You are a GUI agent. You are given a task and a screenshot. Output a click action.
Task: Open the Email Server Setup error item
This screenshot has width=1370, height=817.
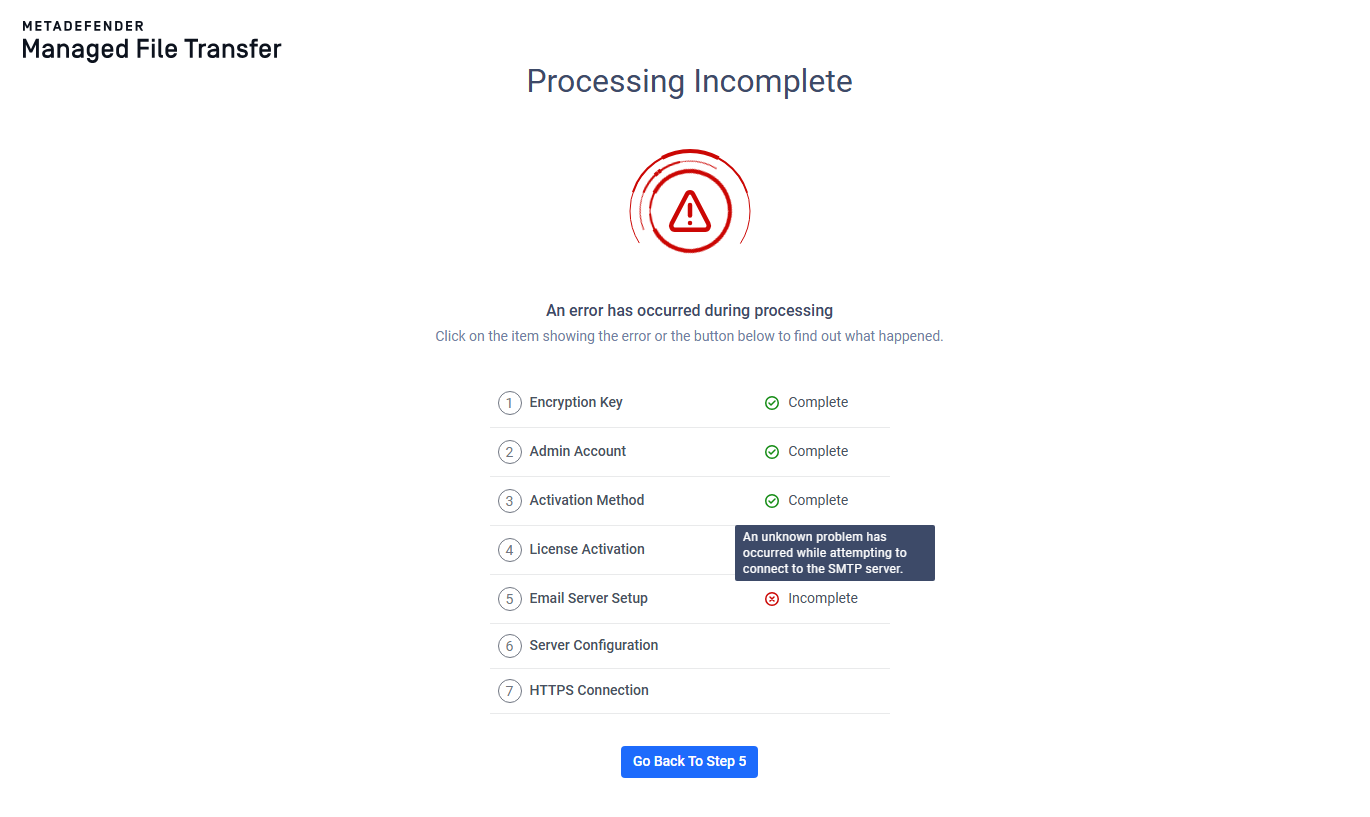[588, 598]
